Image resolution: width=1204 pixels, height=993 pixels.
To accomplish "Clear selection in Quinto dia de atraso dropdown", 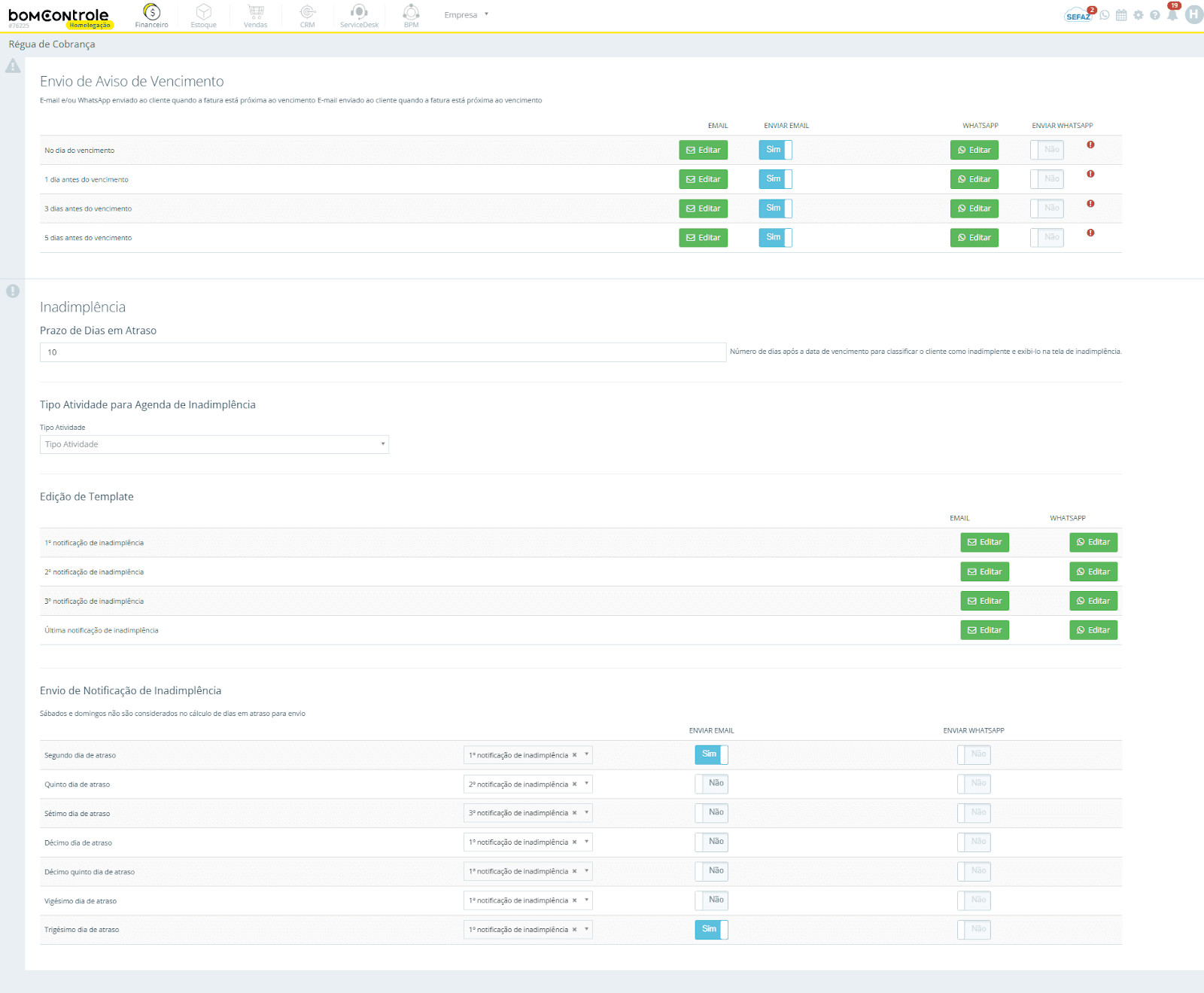I will pos(574,784).
